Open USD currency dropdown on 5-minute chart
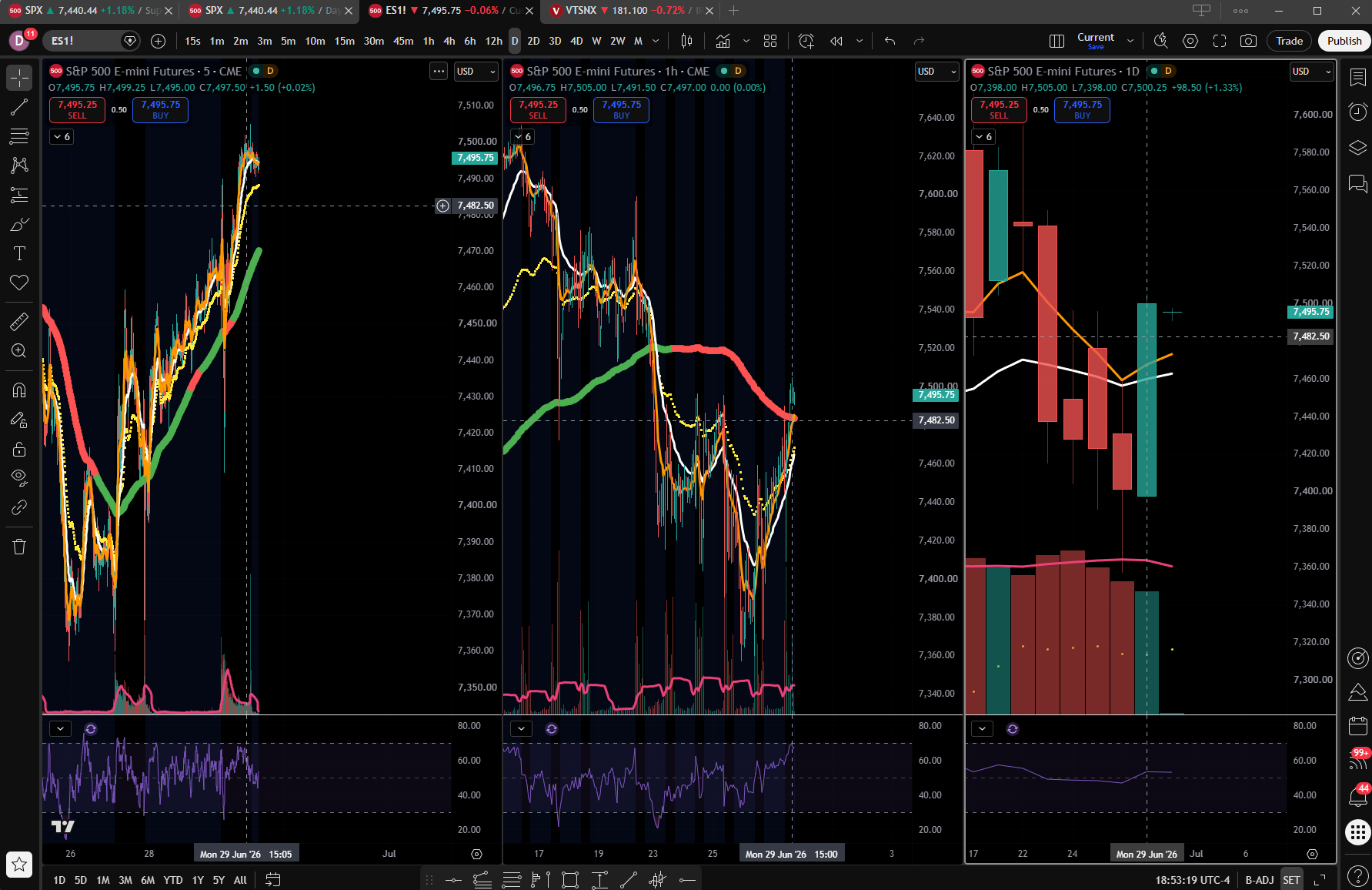Screen dimensions: 1372x890 point(476,72)
